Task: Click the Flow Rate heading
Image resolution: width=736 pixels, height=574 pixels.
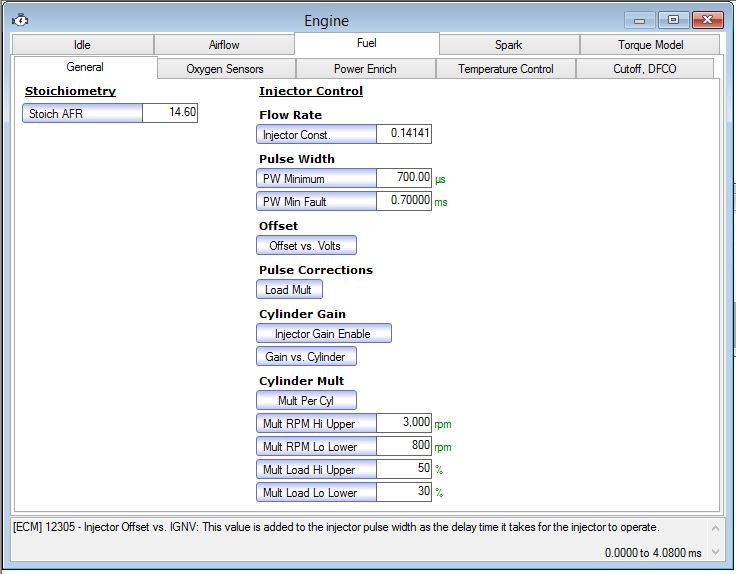Action: (291, 115)
